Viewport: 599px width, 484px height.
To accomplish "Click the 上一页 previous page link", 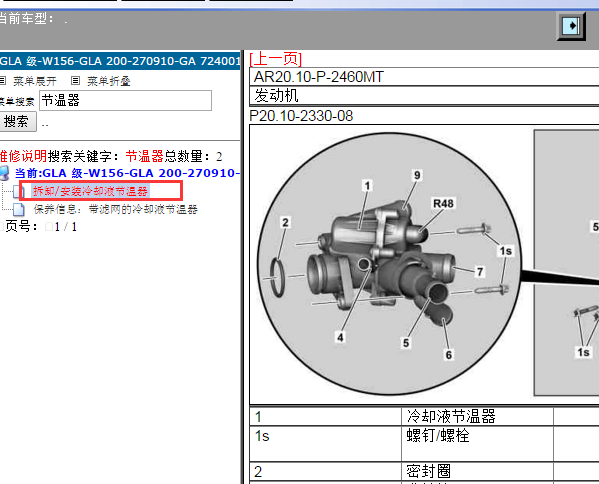I will [275, 59].
